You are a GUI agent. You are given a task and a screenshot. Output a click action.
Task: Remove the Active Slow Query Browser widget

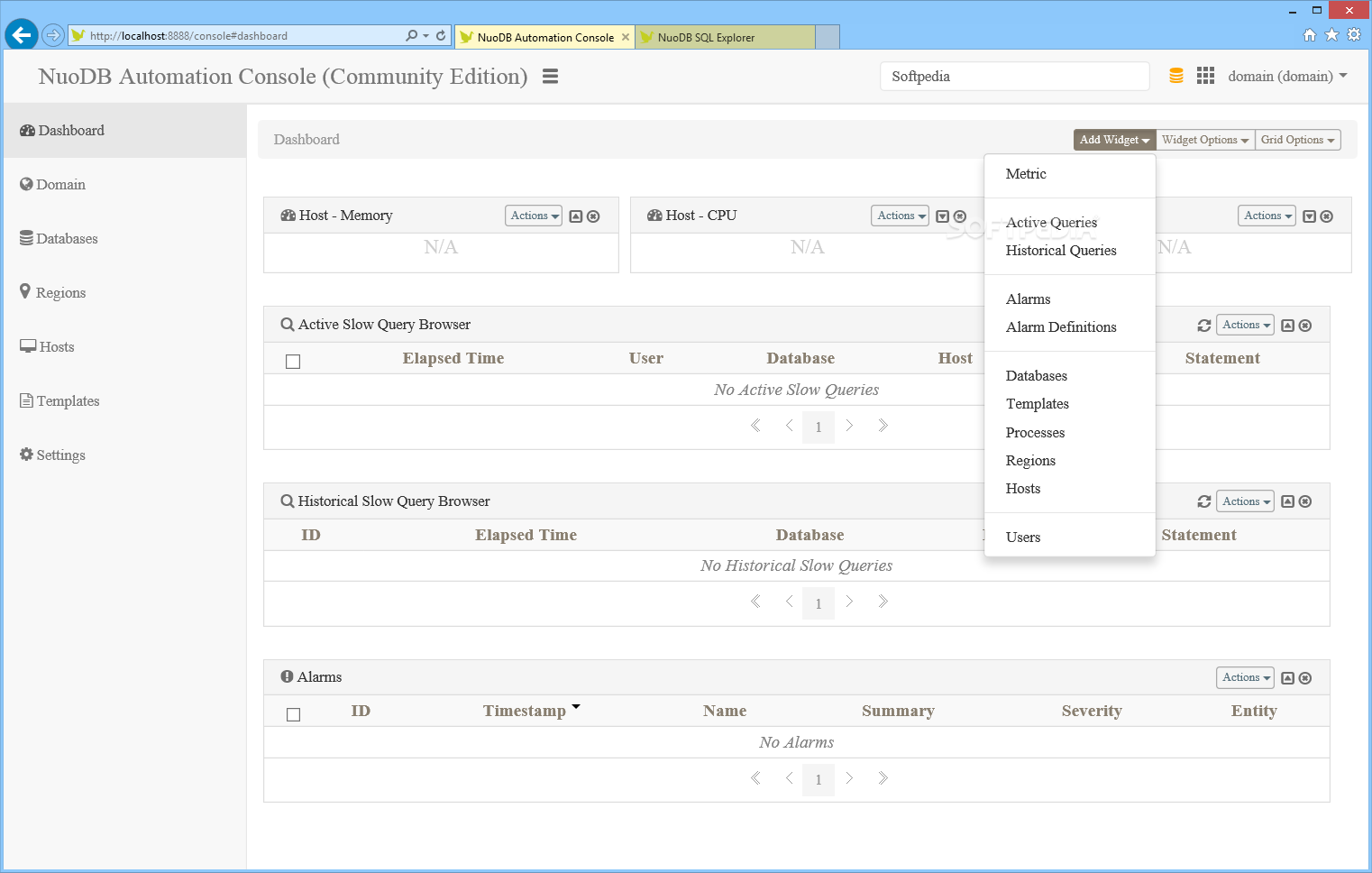point(1305,326)
